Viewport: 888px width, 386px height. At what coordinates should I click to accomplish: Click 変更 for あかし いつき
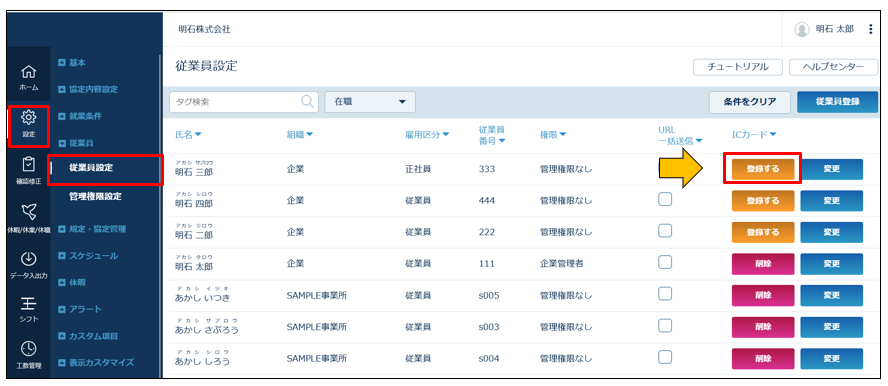pyautogui.click(x=831, y=295)
